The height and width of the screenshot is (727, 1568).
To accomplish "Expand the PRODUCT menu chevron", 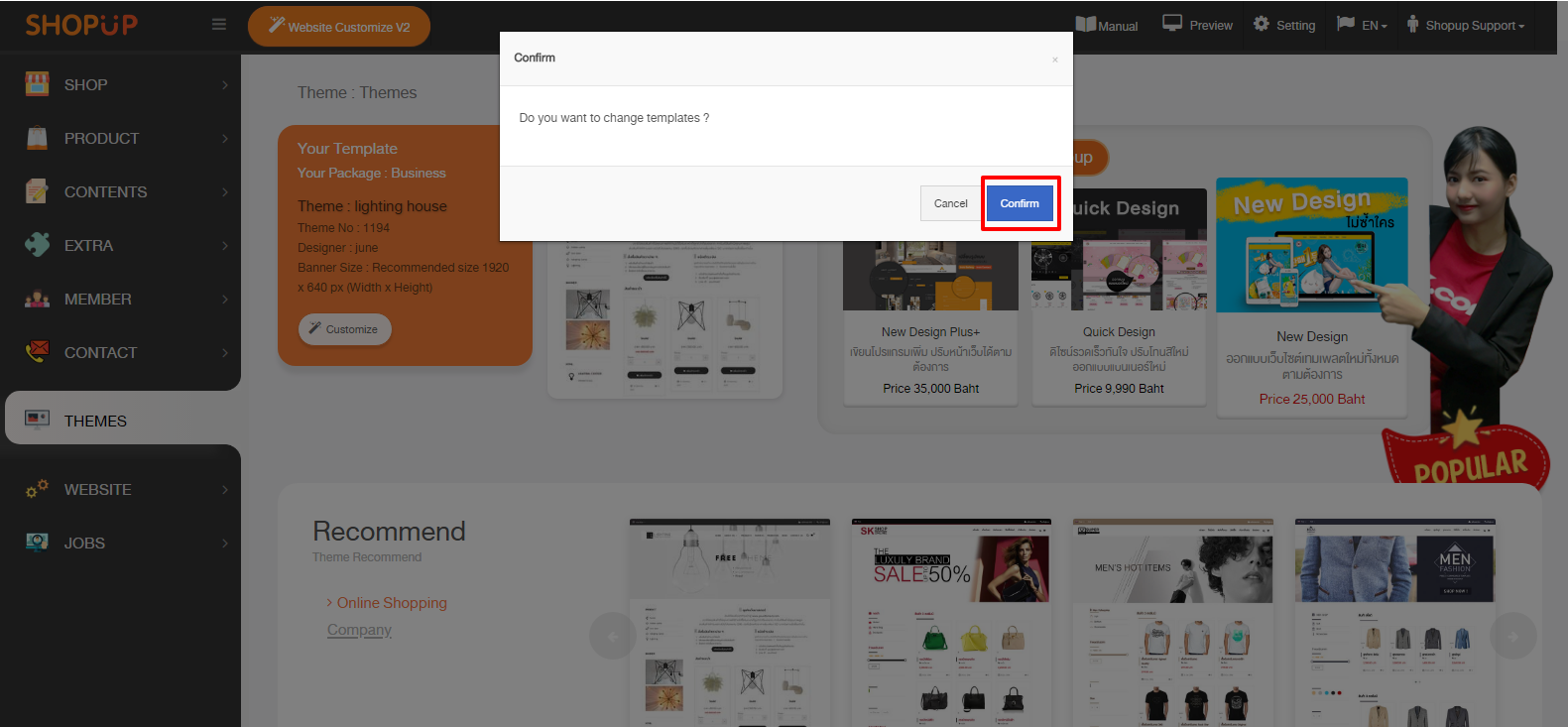I will 225,139.
